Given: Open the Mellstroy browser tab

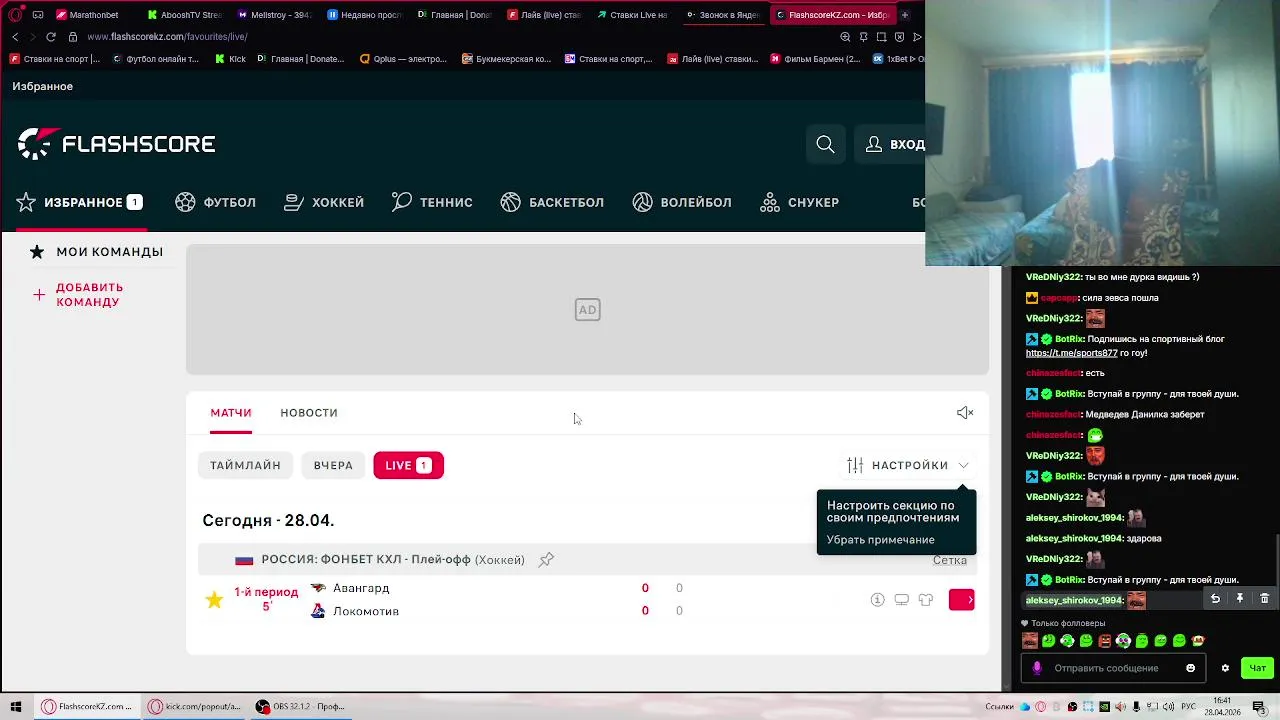Looking at the screenshot, I should (x=275, y=15).
